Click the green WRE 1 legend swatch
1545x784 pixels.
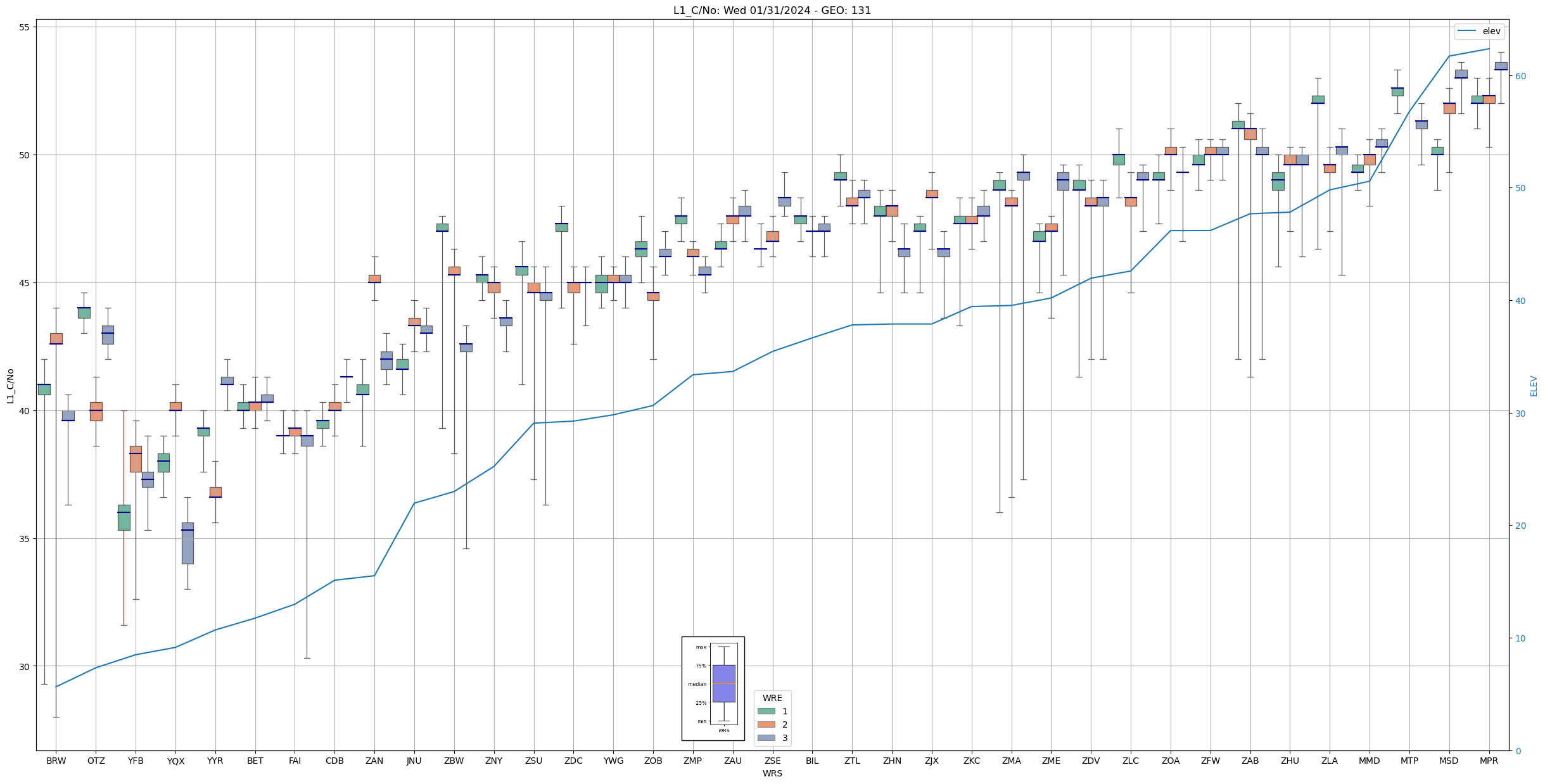point(766,711)
